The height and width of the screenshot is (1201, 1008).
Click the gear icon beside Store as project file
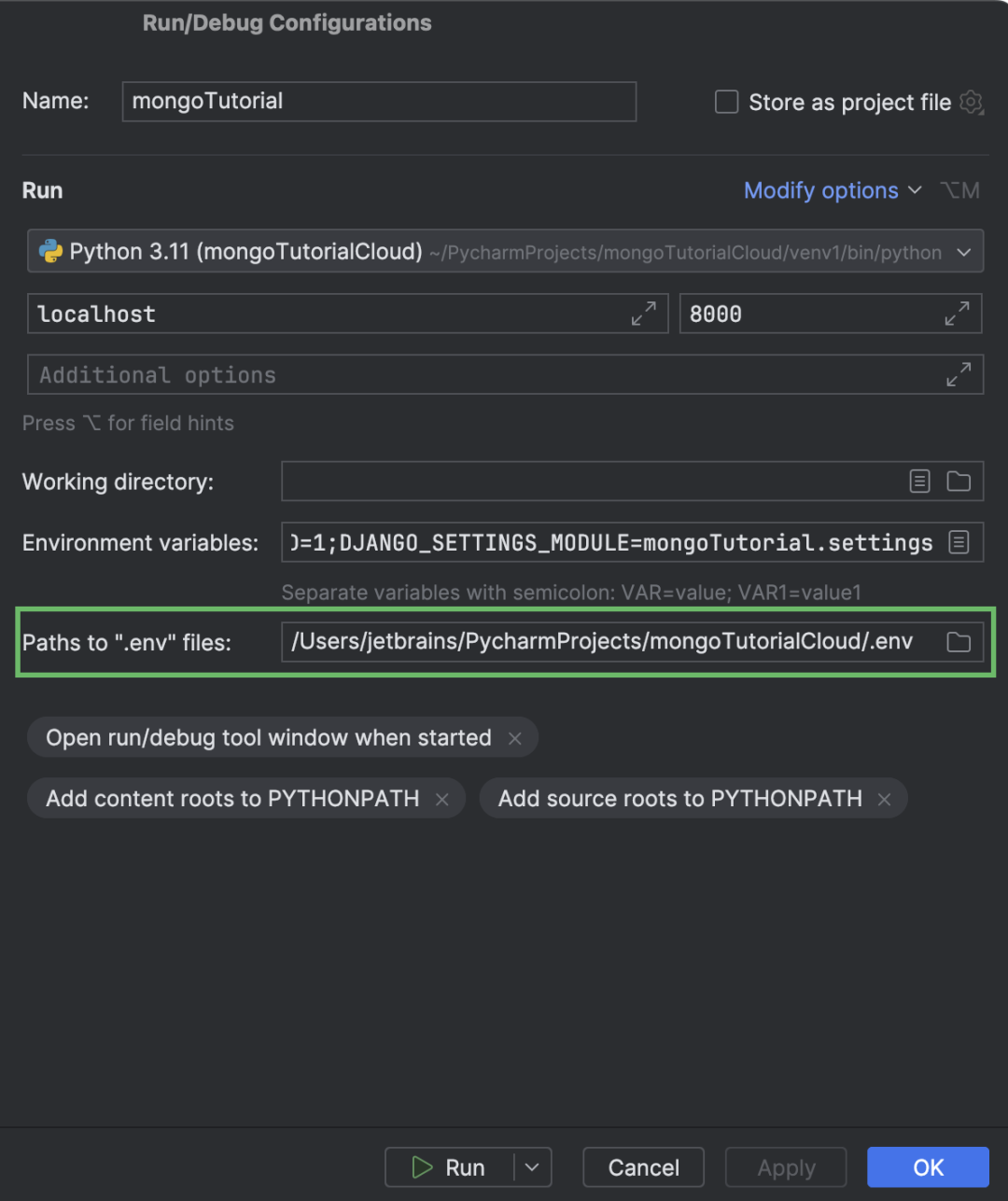coord(972,102)
